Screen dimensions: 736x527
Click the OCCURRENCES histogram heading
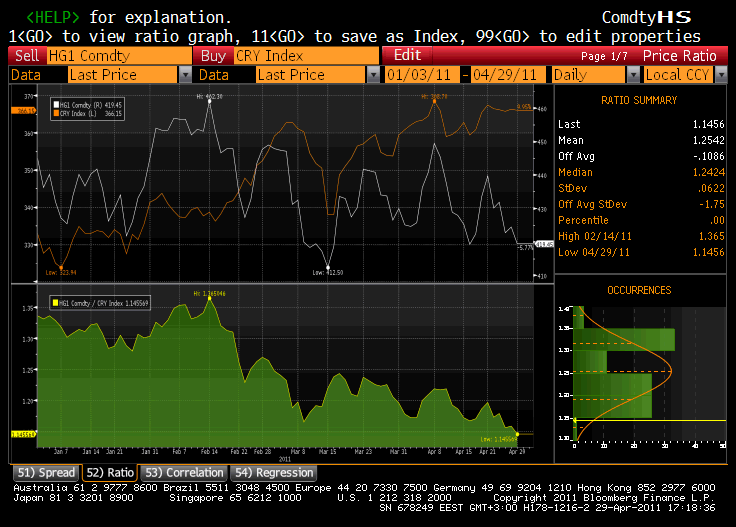[639, 290]
